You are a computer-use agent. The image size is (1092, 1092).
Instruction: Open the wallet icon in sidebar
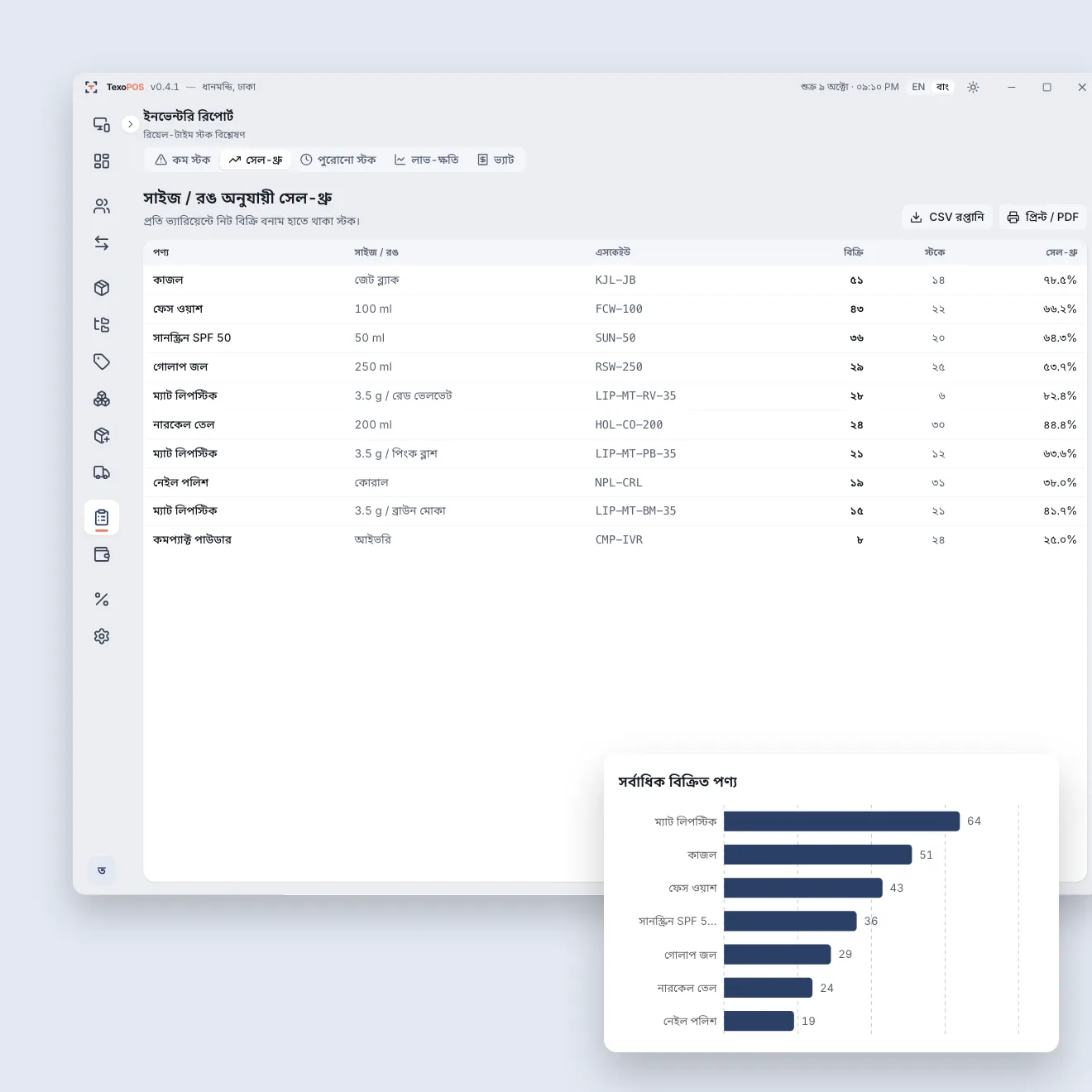(102, 554)
